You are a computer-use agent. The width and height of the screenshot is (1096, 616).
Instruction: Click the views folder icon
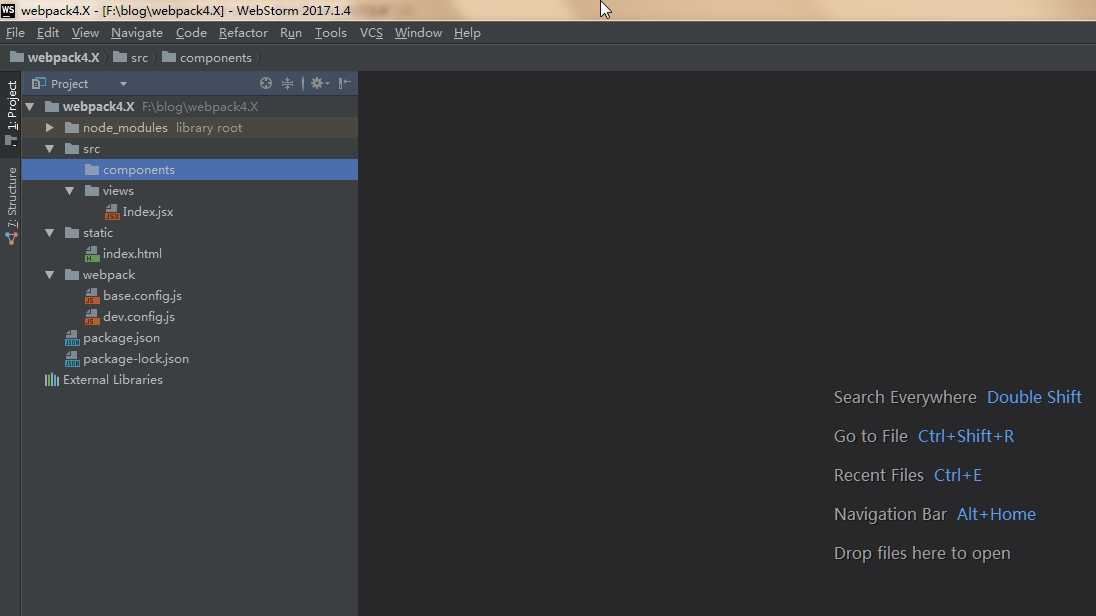click(92, 191)
